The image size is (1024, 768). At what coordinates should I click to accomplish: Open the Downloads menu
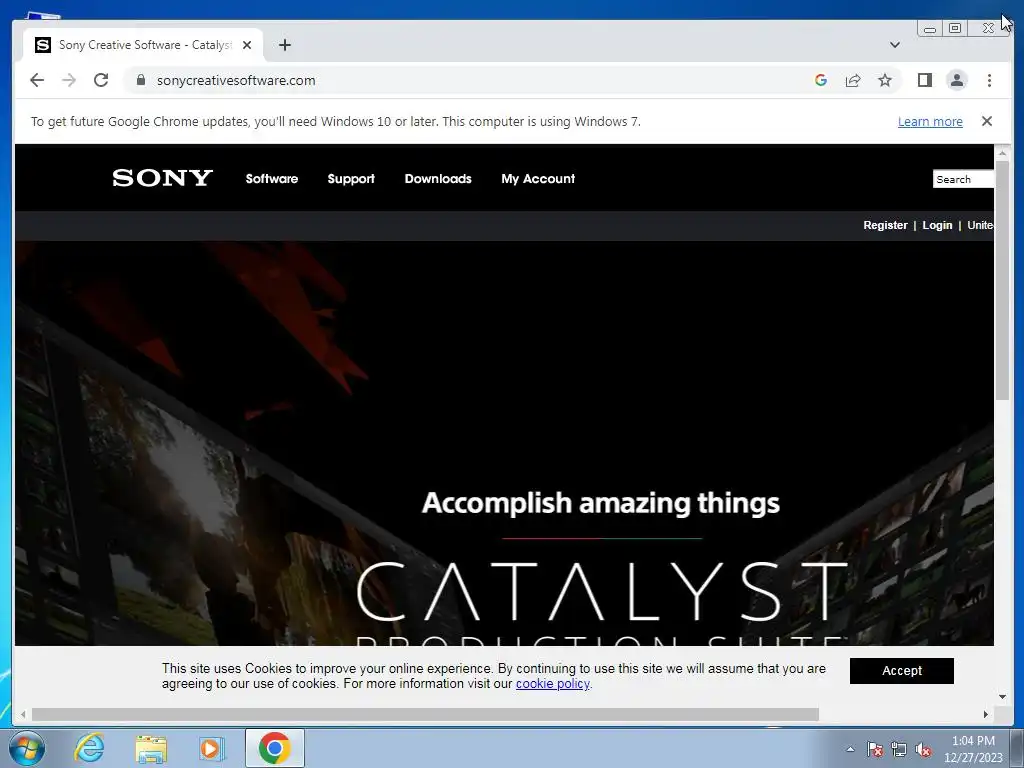tap(438, 179)
